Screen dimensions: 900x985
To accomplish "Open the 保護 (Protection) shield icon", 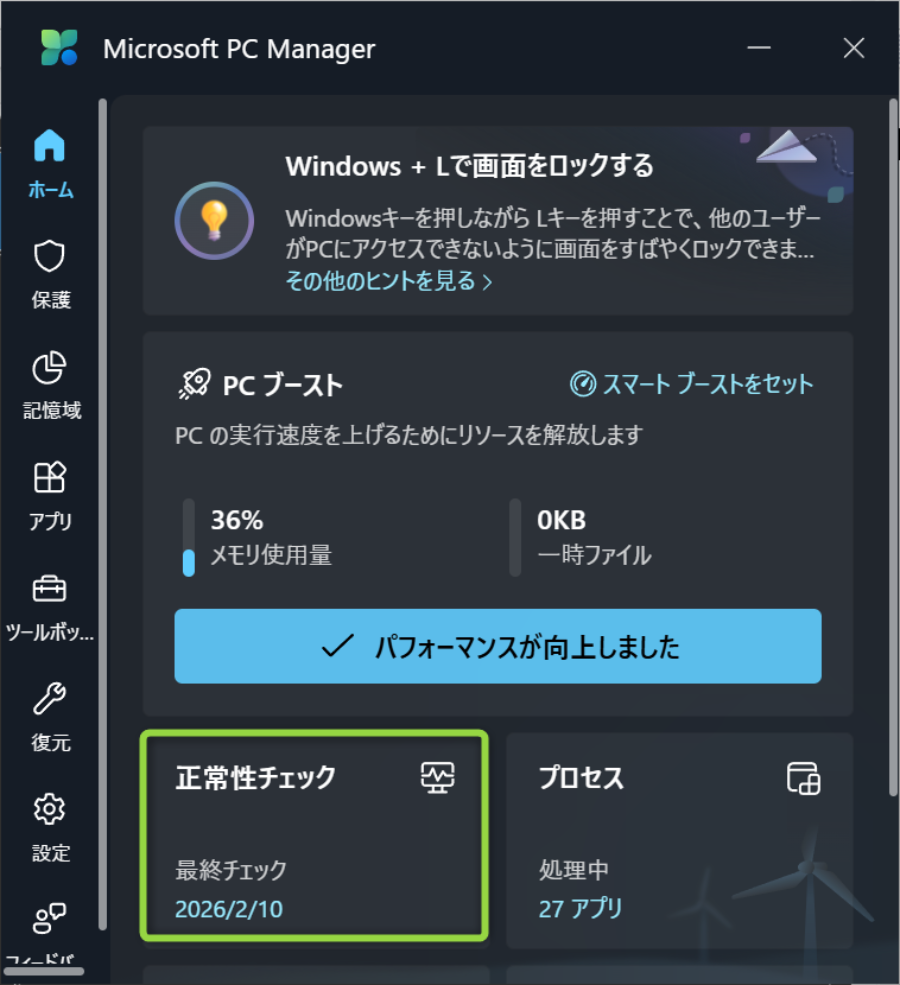I will click(50, 258).
